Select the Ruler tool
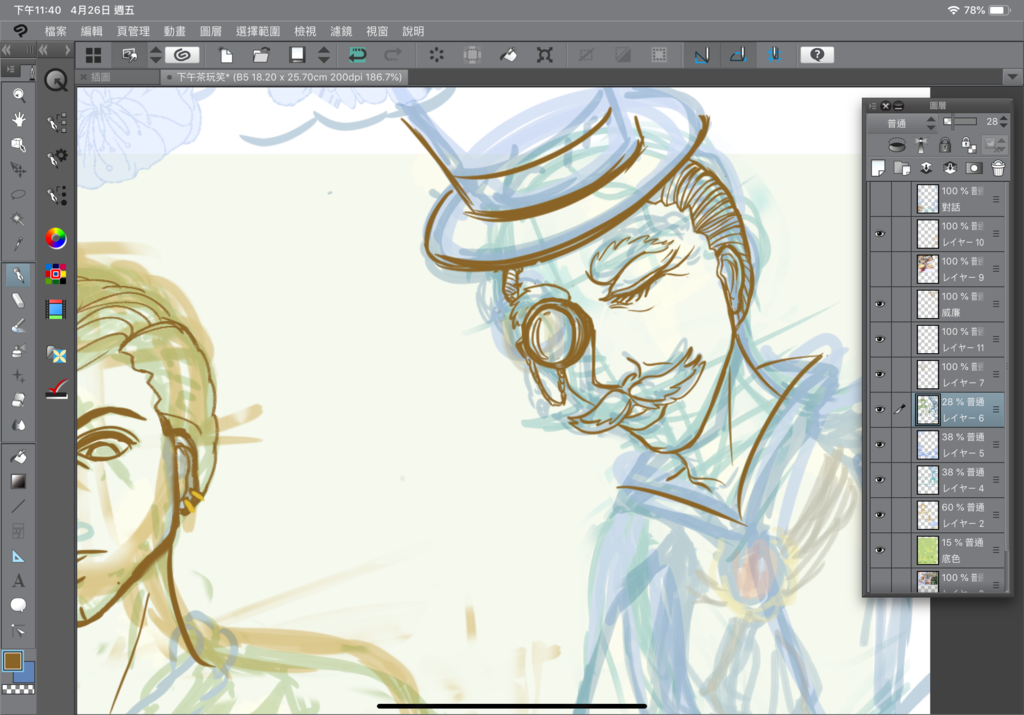The width and height of the screenshot is (1024, 715). click(x=18, y=556)
